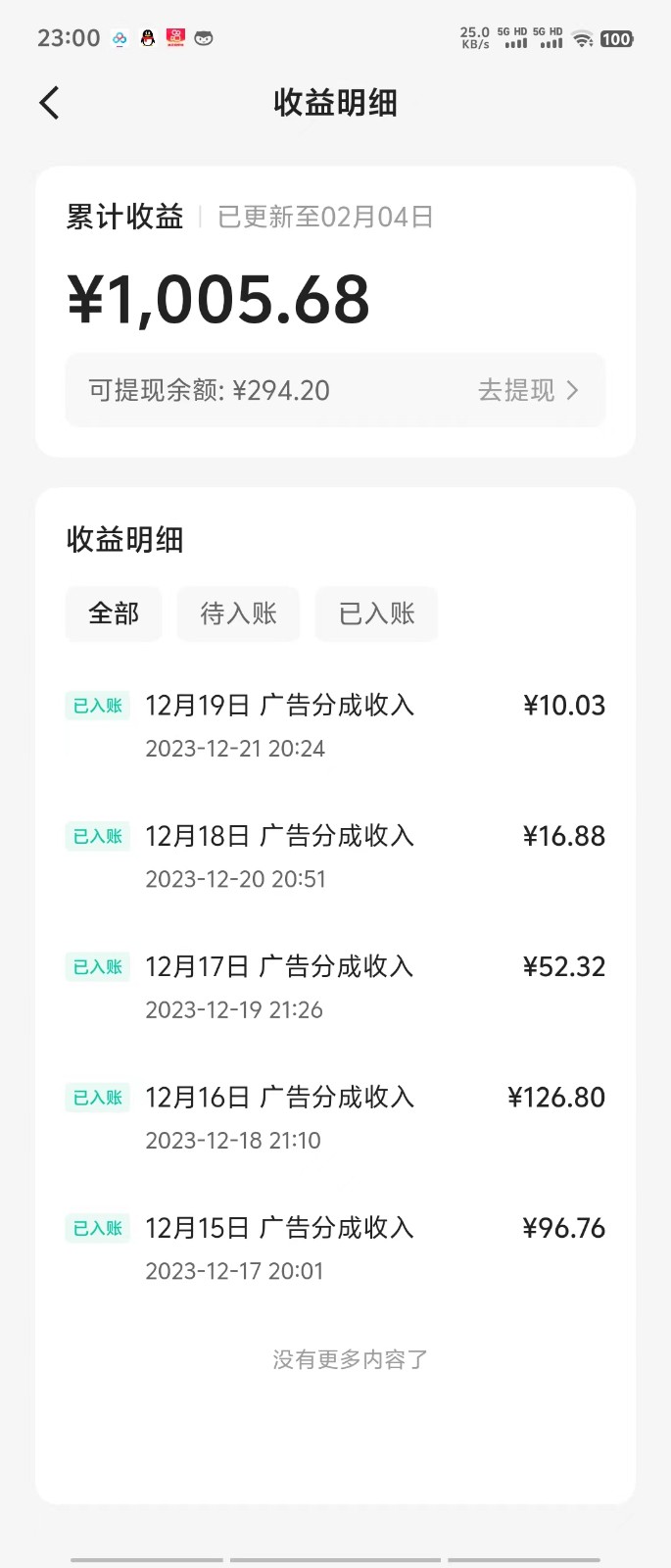
Task: Tap the Wi-Fi status icon
Action: pos(583,39)
